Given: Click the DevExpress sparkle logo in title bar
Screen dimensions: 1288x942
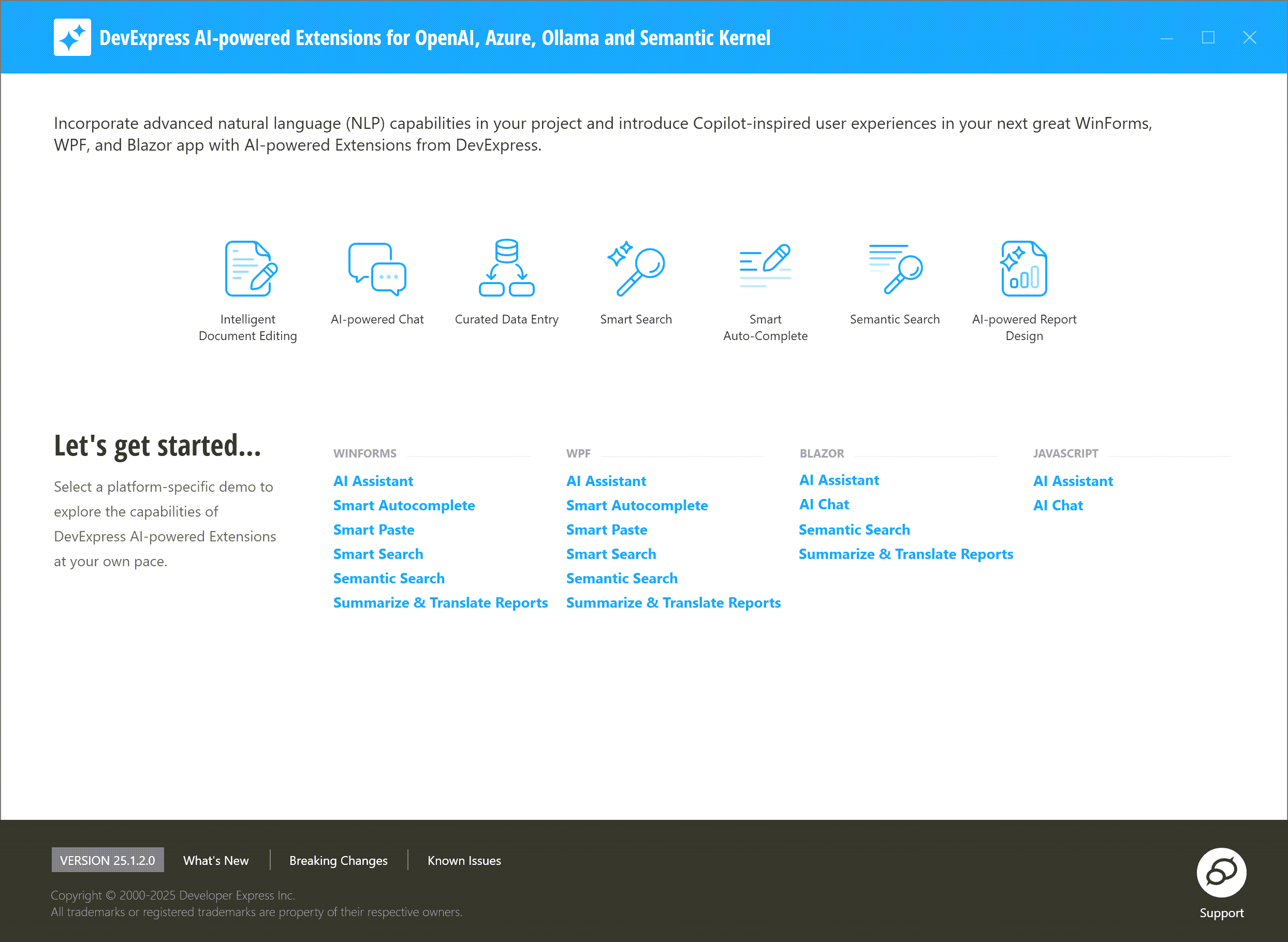Looking at the screenshot, I should tap(72, 37).
